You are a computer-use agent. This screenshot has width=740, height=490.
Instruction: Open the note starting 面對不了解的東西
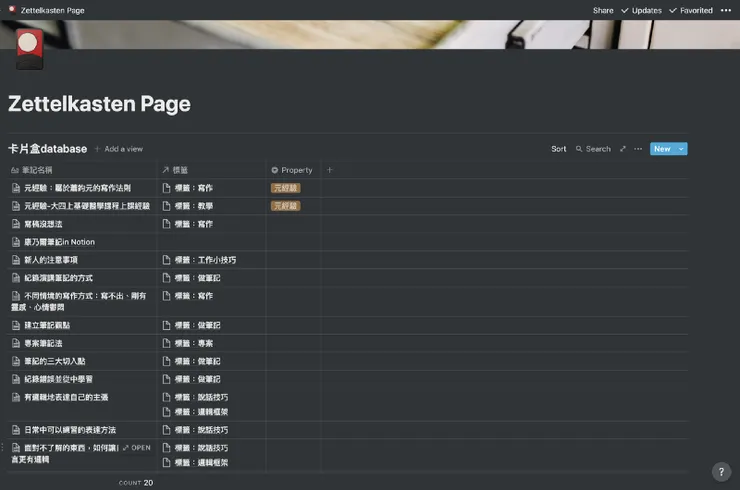coord(66,454)
